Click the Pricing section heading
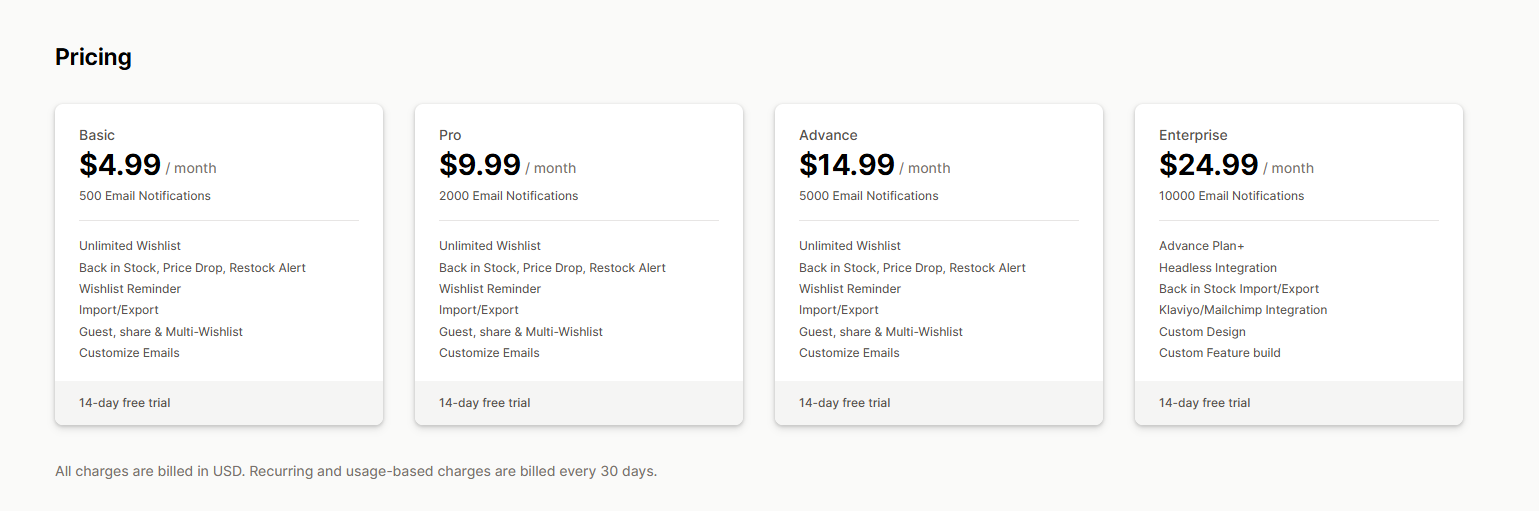Image resolution: width=1539 pixels, height=511 pixels. click(93, 57)
